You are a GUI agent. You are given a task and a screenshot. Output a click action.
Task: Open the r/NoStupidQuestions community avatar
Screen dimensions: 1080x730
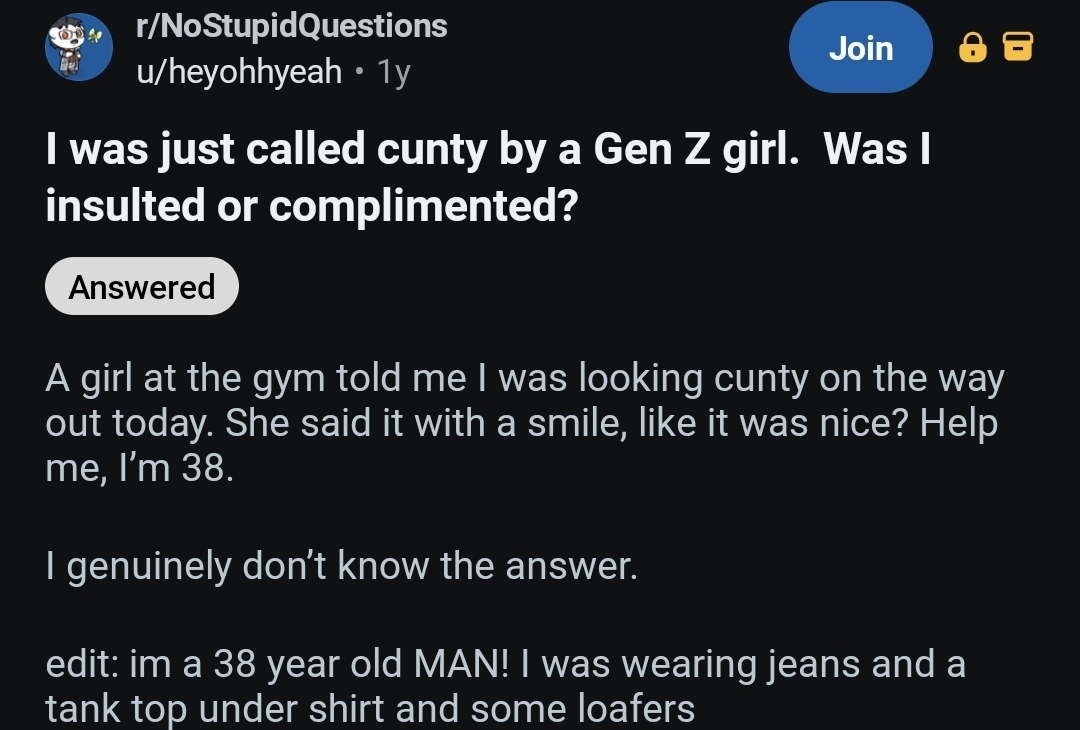tap(79, 47)
